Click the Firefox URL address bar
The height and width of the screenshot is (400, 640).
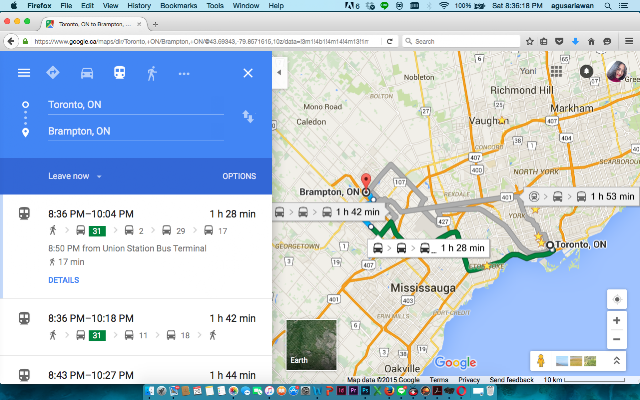(x=202, y=41)
